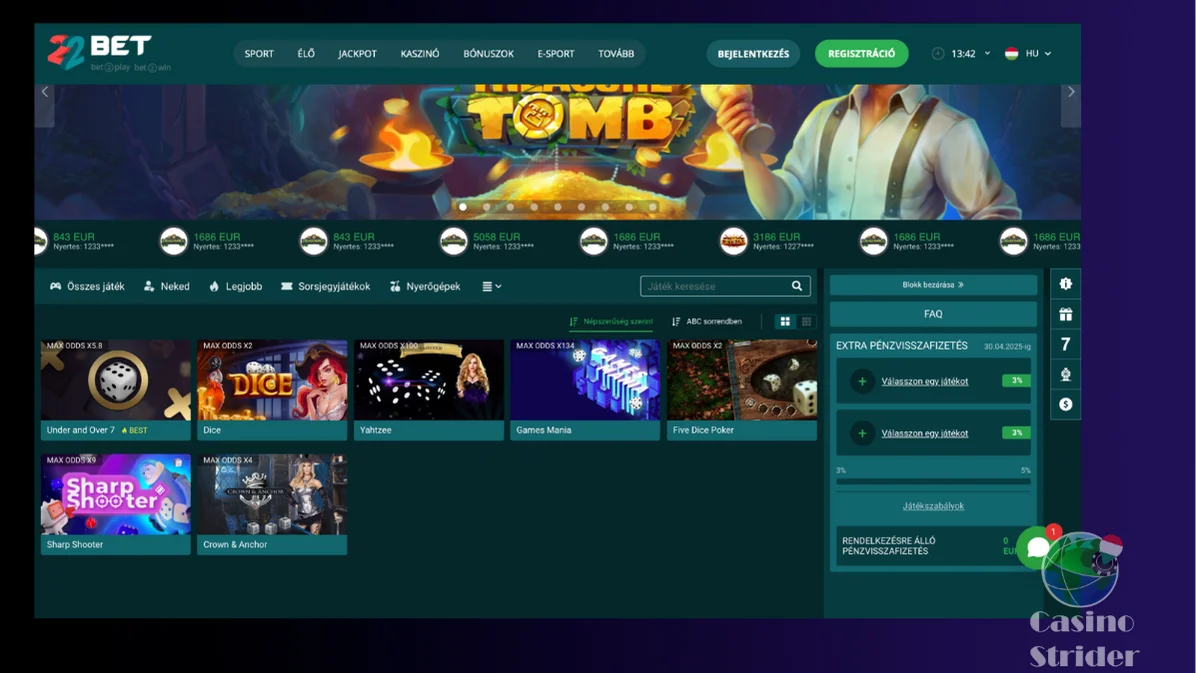
Task: Click the flame icon beside Legjobb
Action: pos(214,286)
